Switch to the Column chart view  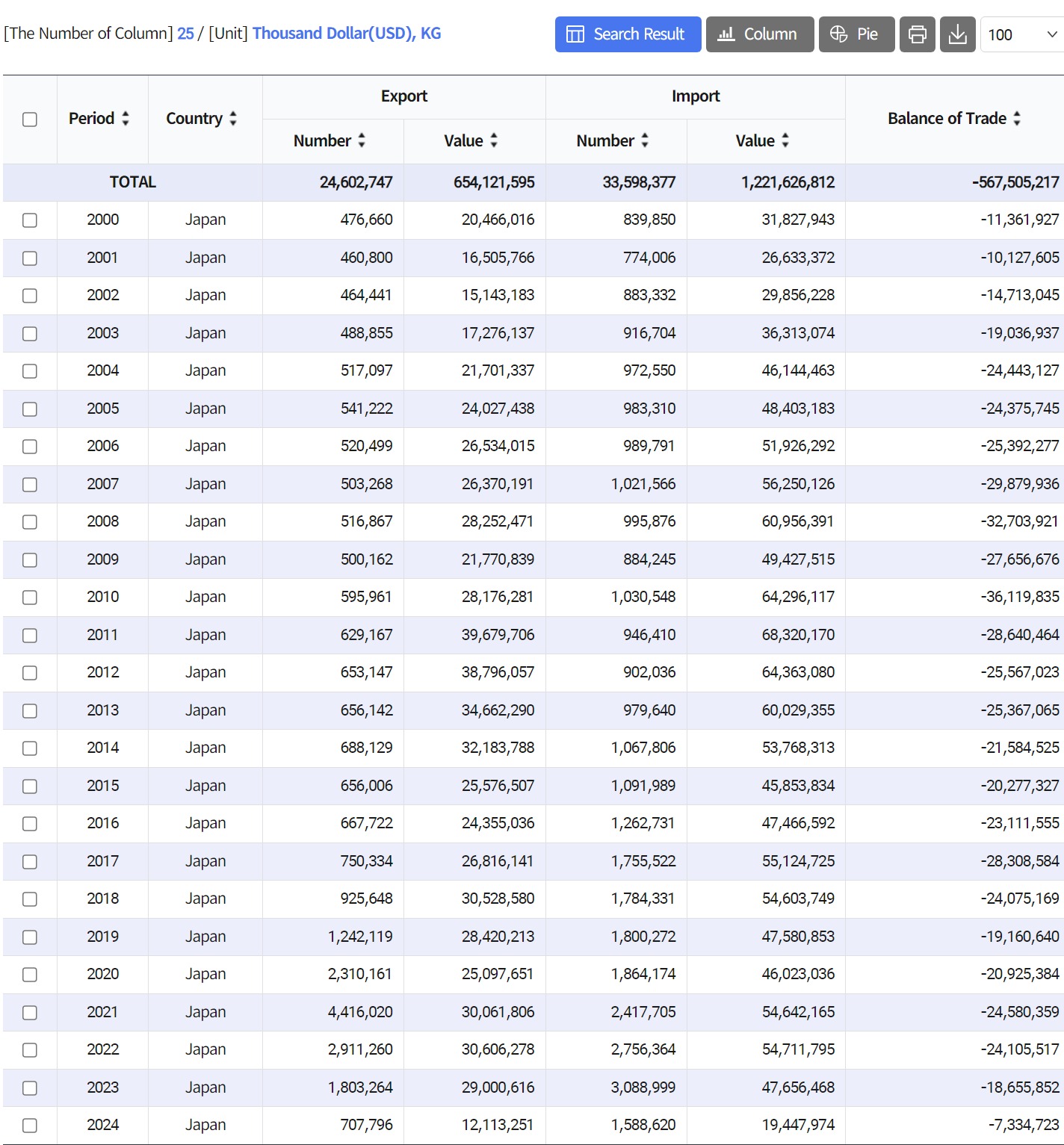pos(759,34)
